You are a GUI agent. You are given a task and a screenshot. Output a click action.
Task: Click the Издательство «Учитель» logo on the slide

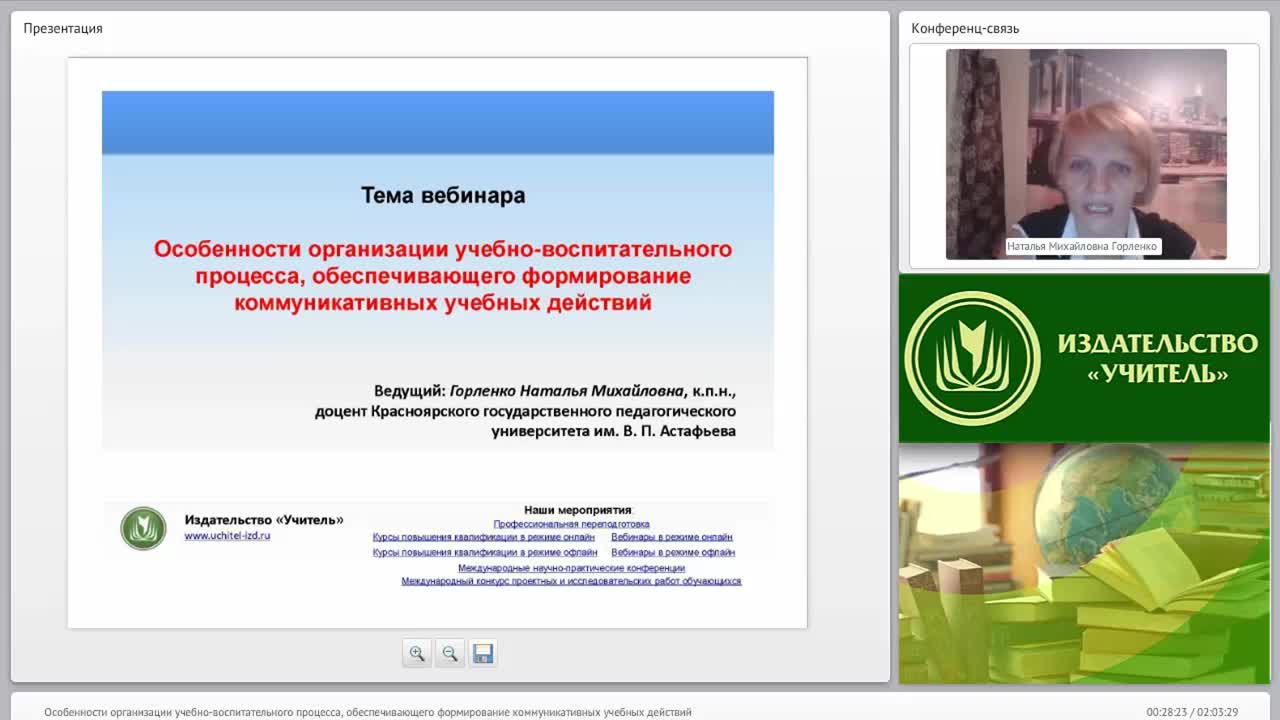[x=143, y=528]
